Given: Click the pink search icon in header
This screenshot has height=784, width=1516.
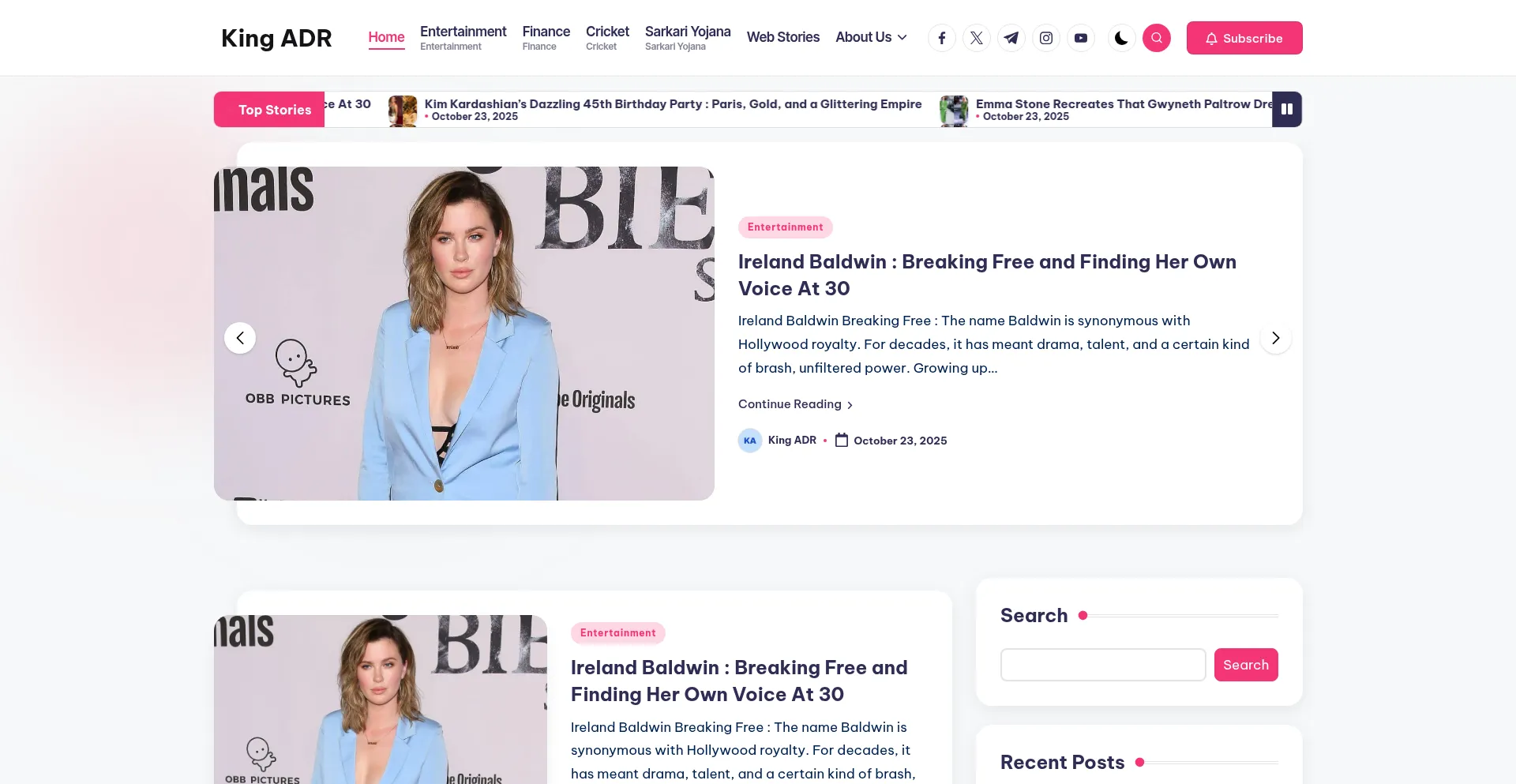Looking at the screenshot, I should click(1157, 38).
